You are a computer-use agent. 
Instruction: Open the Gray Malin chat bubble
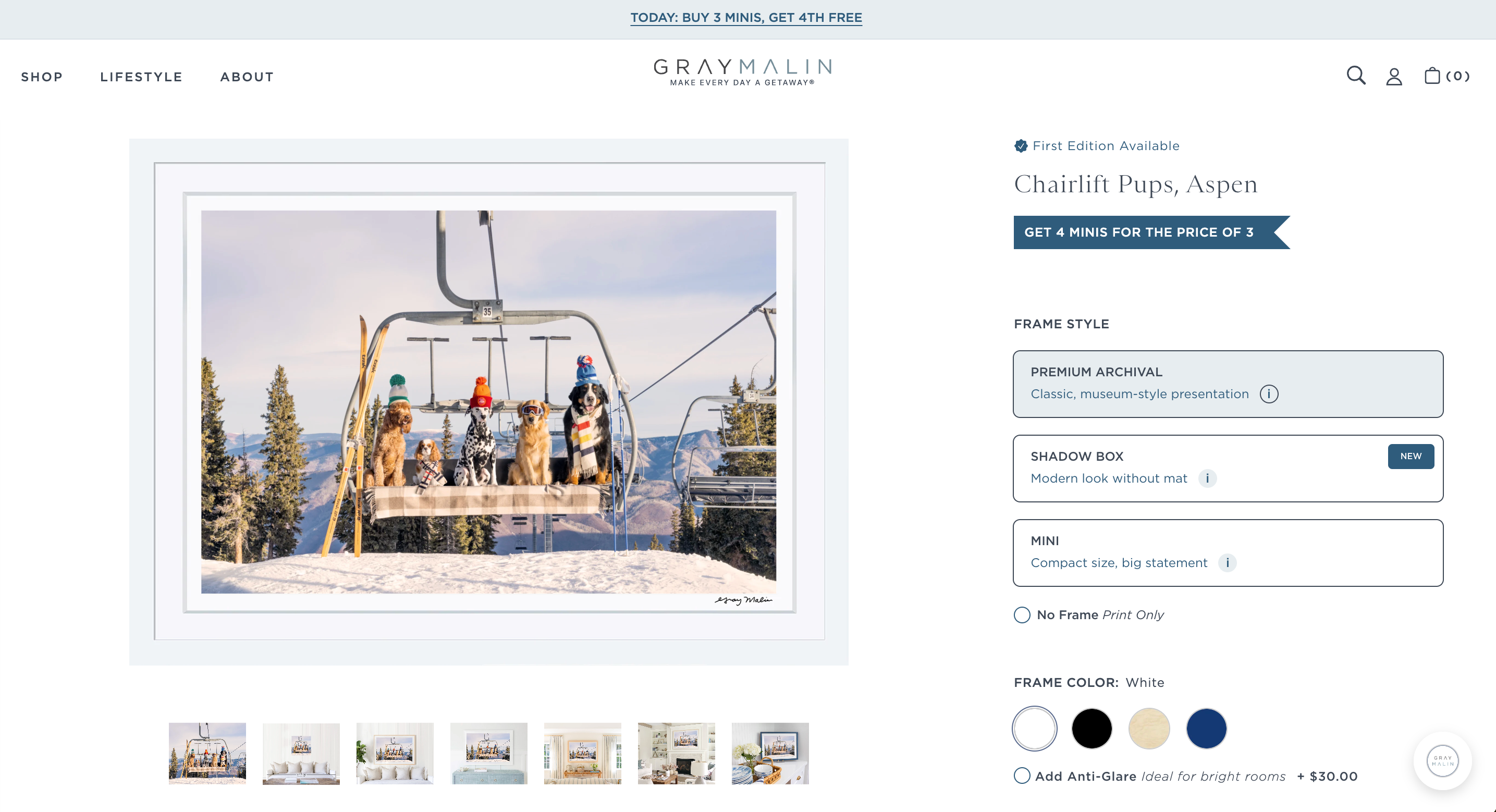(1442, 760)
